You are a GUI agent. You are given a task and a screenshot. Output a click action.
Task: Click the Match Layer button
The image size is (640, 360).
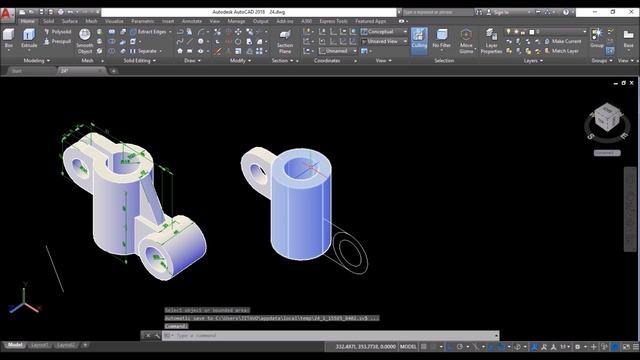pos(562,51)
